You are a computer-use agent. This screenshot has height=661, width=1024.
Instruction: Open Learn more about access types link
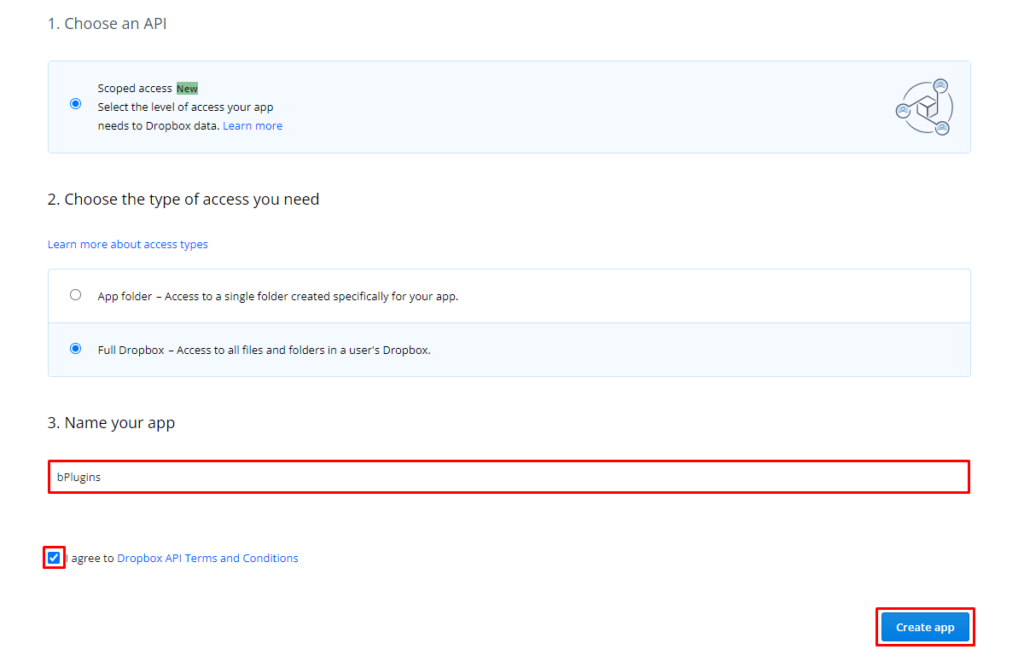click(128, 244)
